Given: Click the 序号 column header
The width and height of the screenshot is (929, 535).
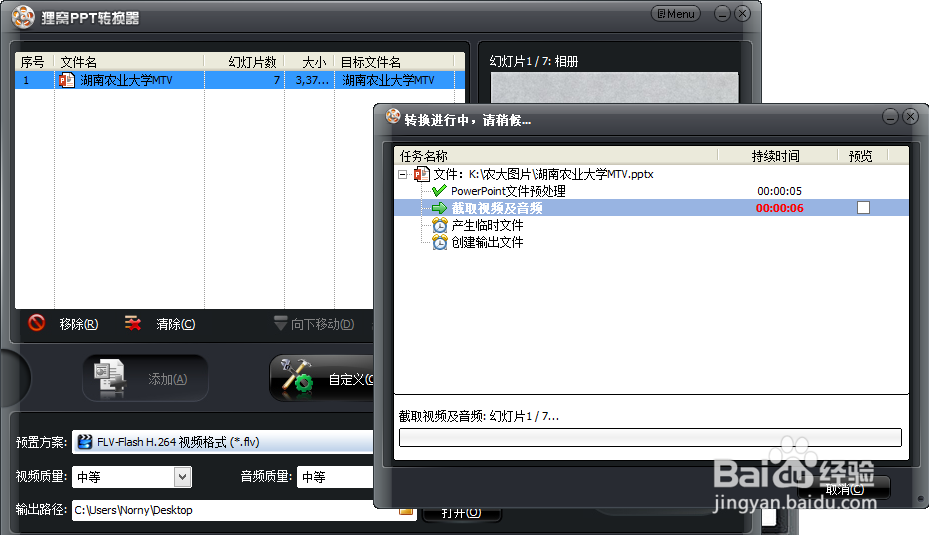Looking at the screenshot, I should pyautogui.click(x=34, y=62).
